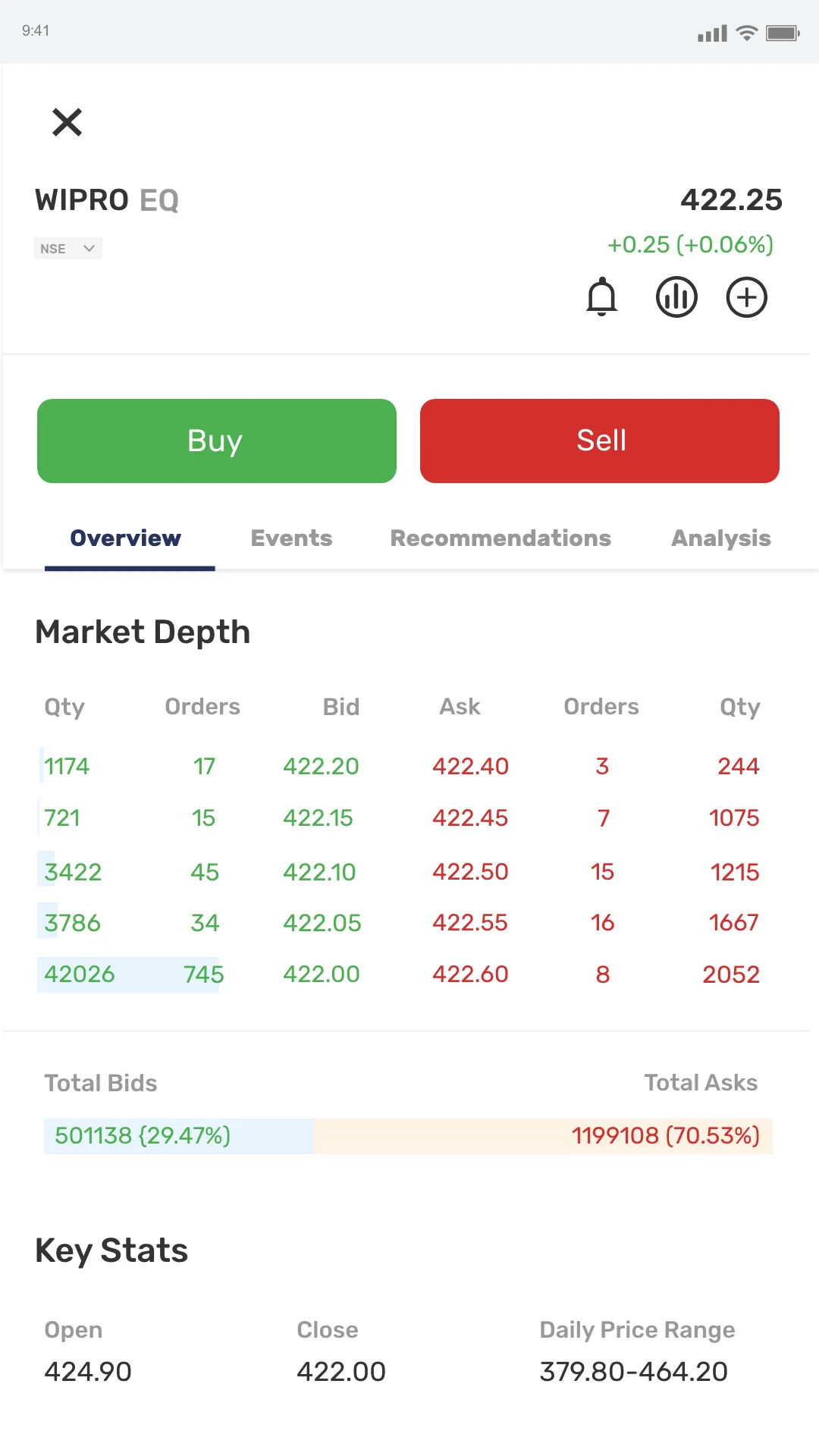
Task: Go to the Recommendations tab
Action: click(x=500, y=538)
